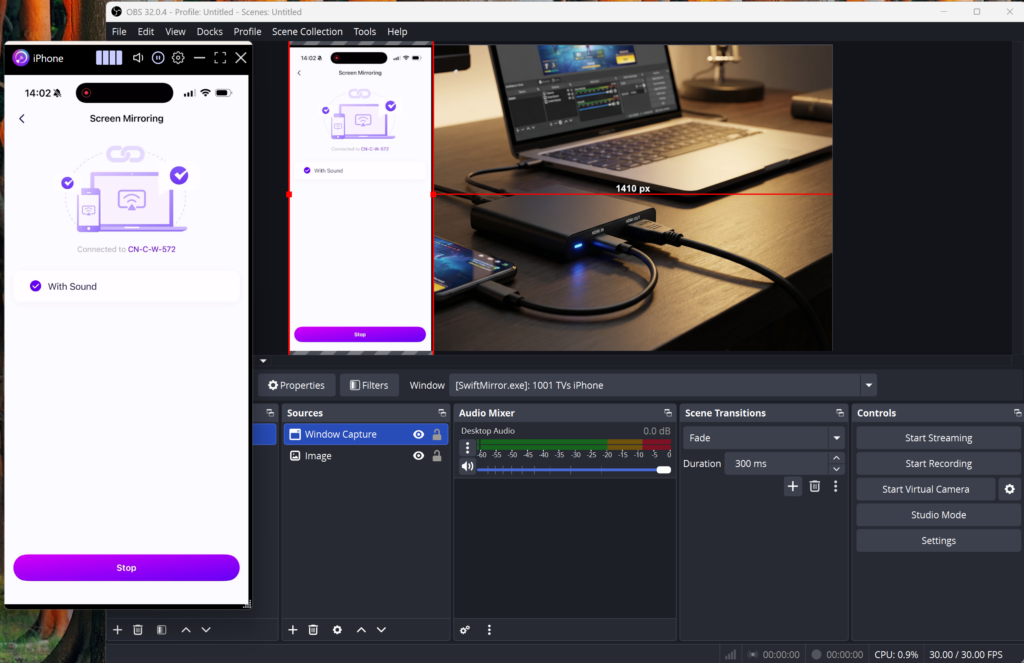Viewport: 1024px width, 663px height.
Task: Click the speaker icon in iPhone titlebar
Action: coord(138,58)
